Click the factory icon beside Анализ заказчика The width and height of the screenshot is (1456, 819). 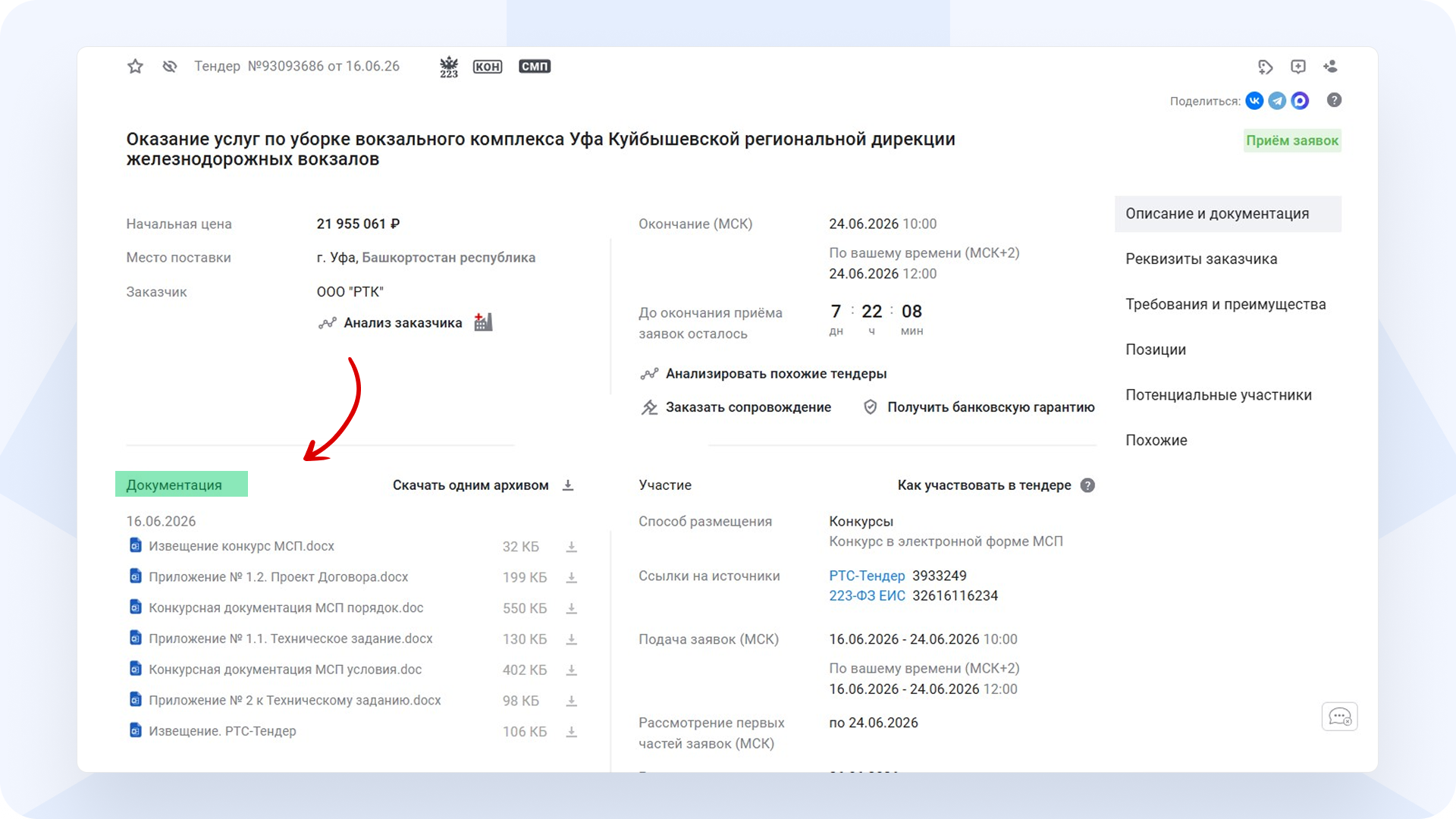(483, 322)
